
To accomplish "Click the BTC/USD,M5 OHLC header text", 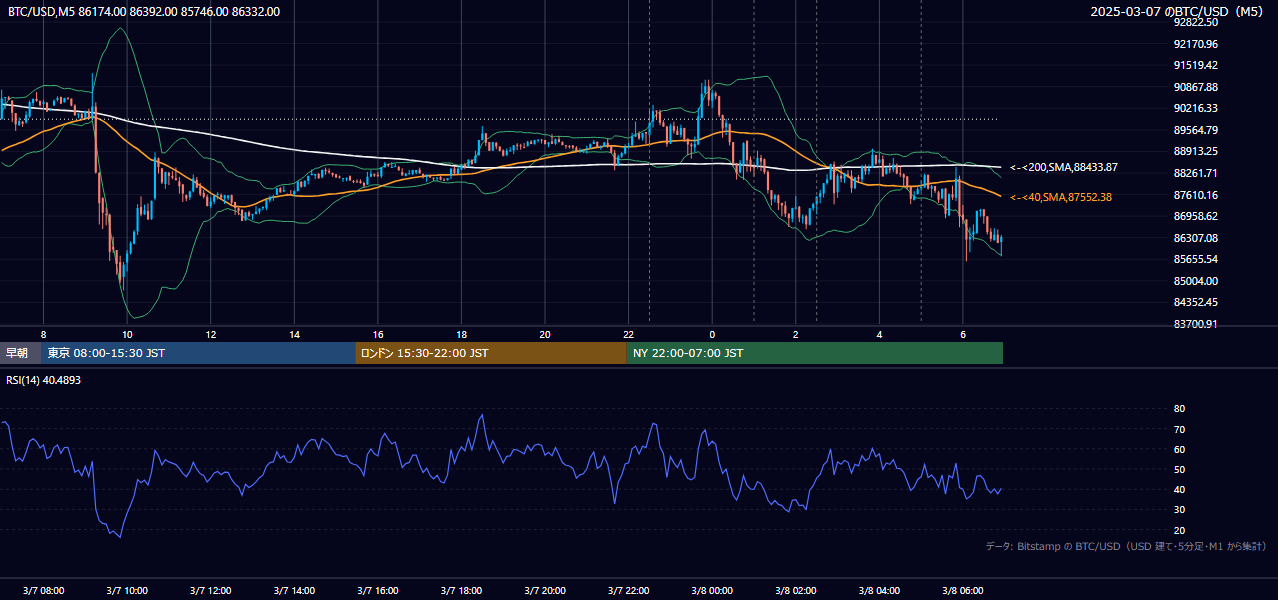I will coord(144,11).
